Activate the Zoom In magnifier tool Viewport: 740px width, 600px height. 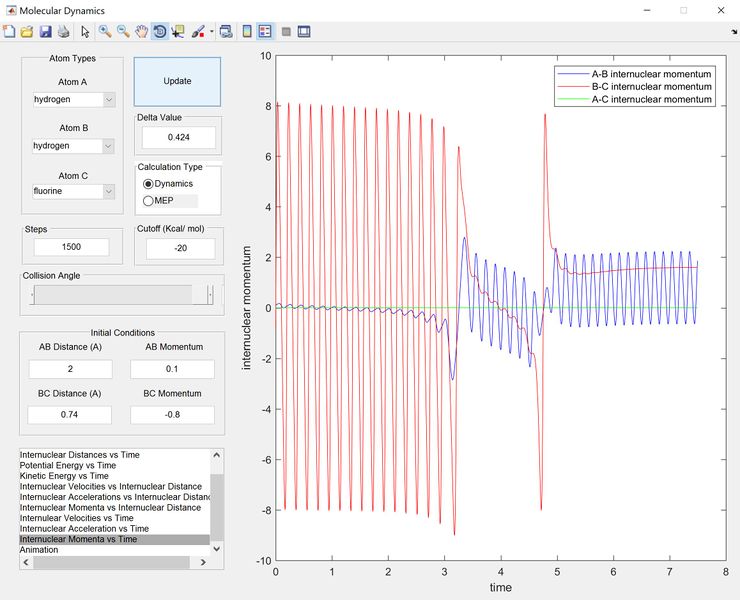(105, 32)
